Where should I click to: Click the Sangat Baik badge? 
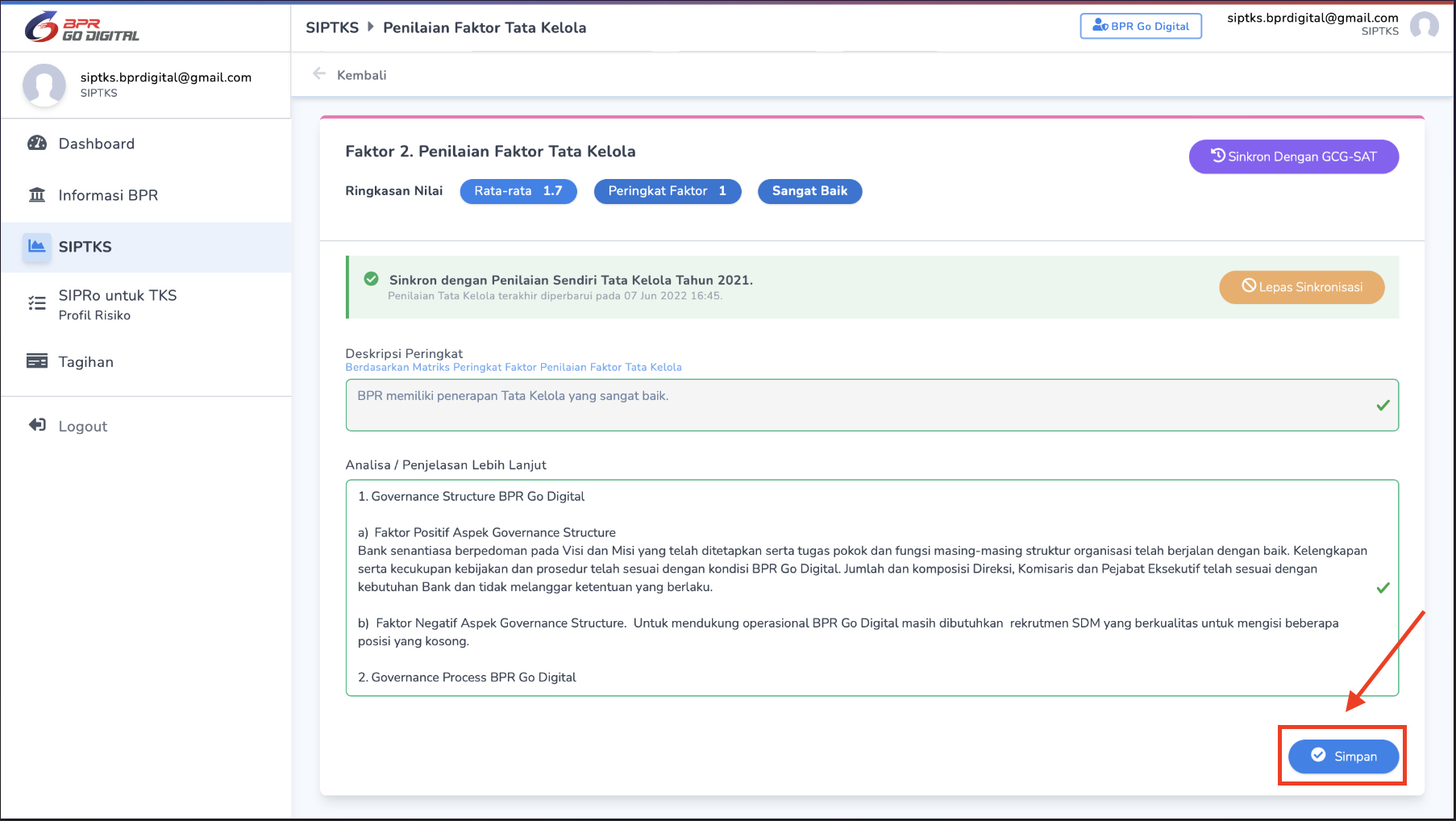809,191
